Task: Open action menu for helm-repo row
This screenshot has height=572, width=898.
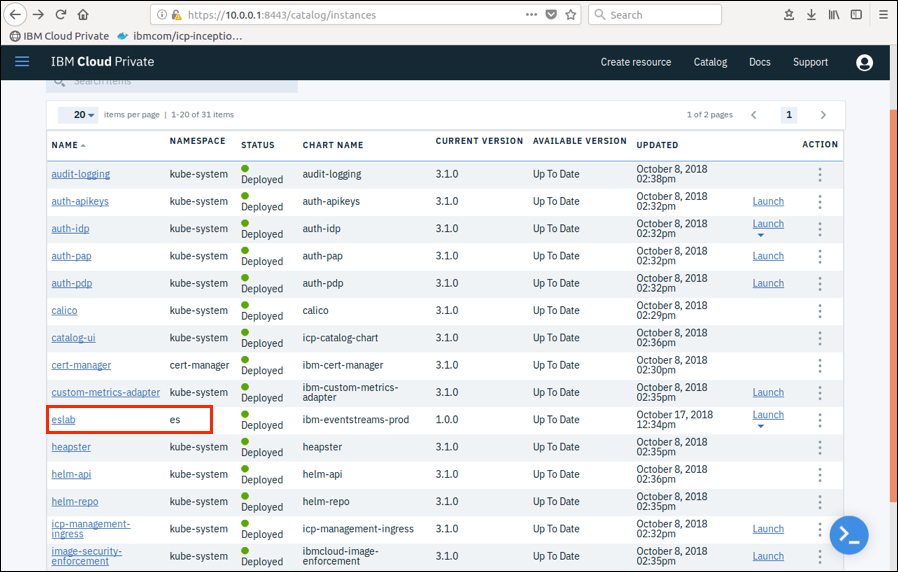Action: [820, 502]
